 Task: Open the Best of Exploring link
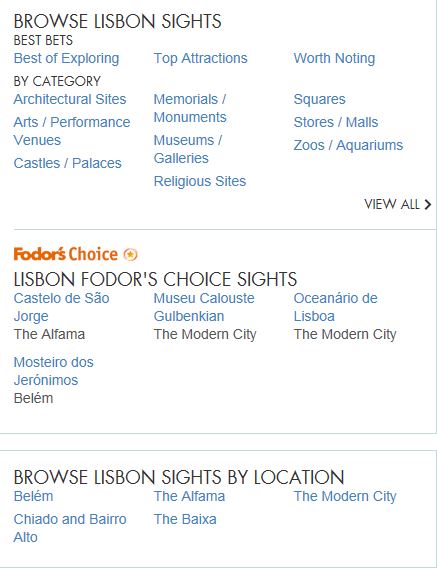pyautogui.click(x=66, y=58)
